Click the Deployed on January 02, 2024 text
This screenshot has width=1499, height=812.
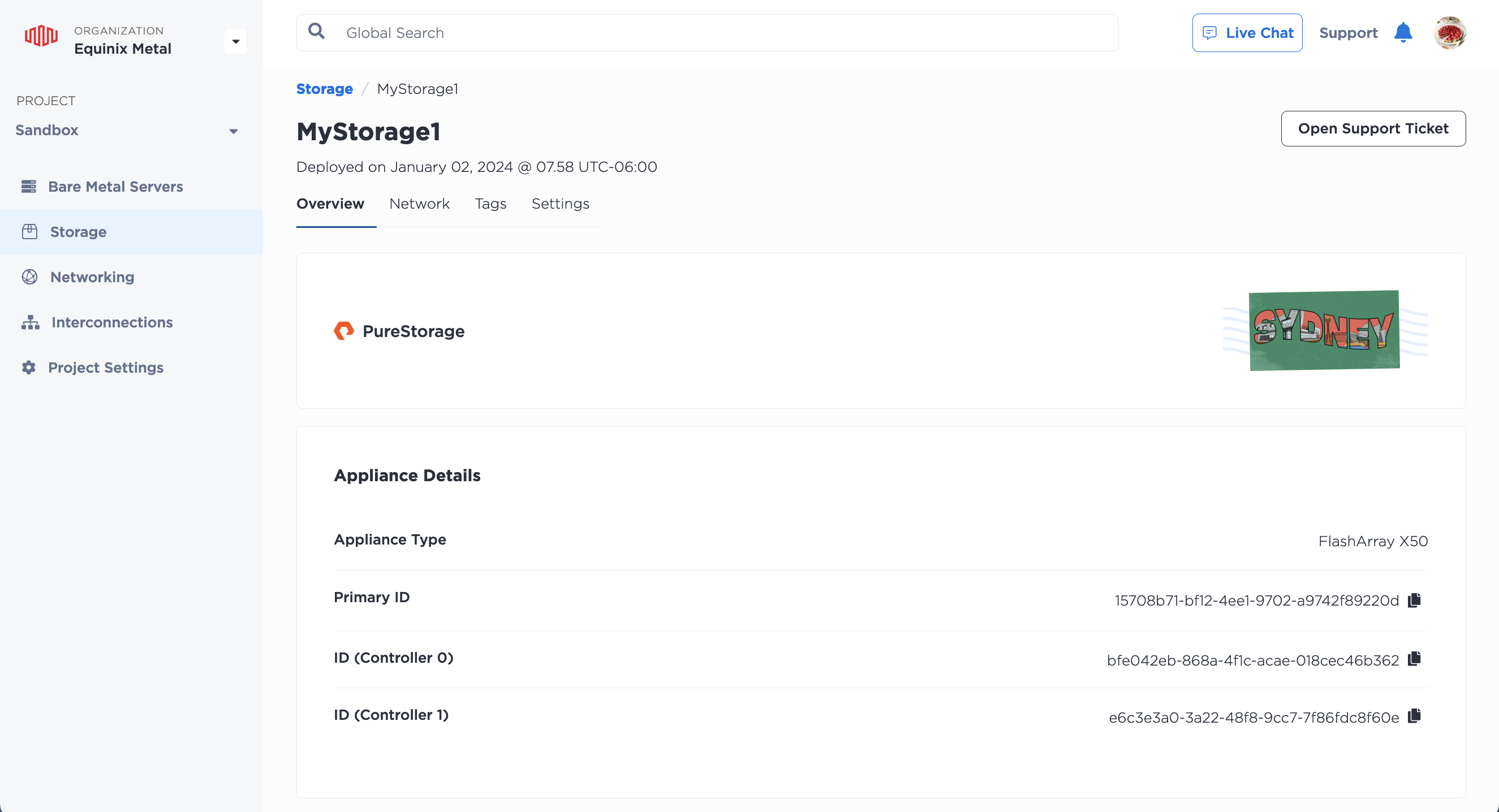point(477,167)
